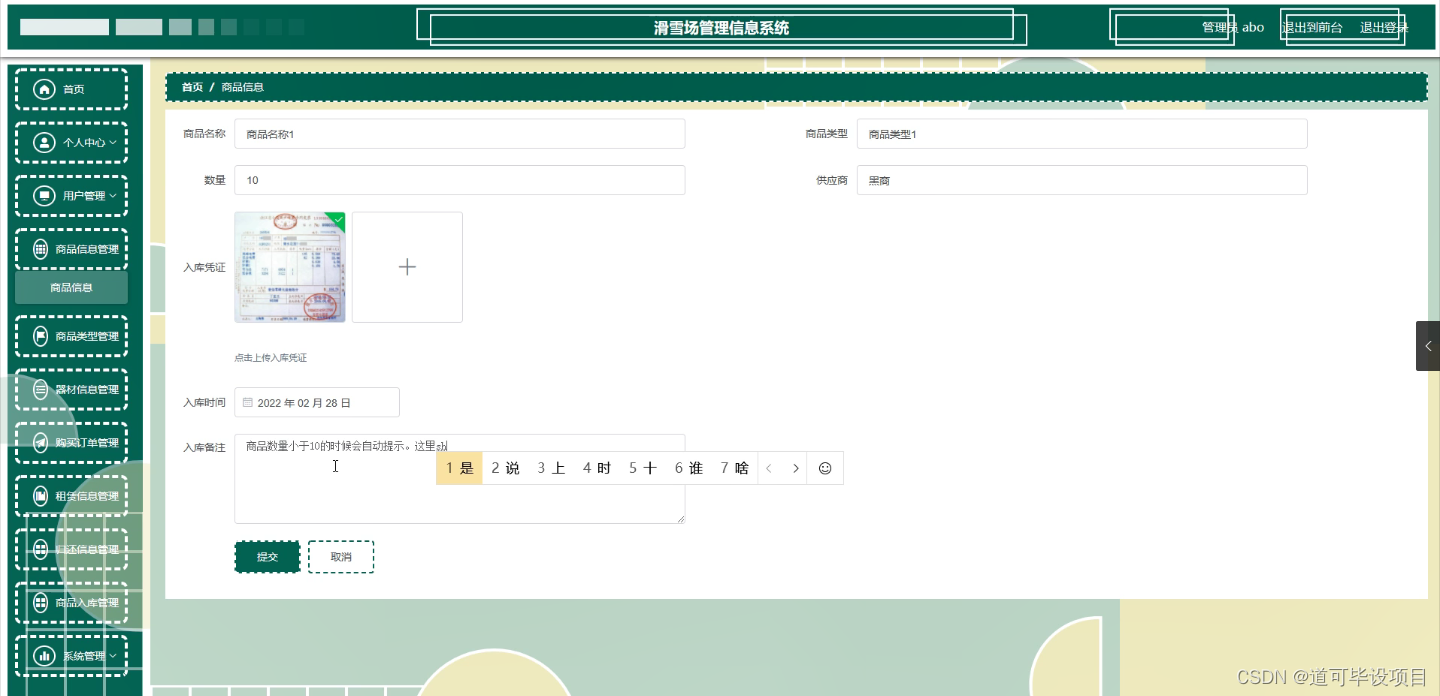The height and width of the screenshot is (696, 1440).
Task: Go to the previous IME candidate page arrow
Action: [769, 468]
